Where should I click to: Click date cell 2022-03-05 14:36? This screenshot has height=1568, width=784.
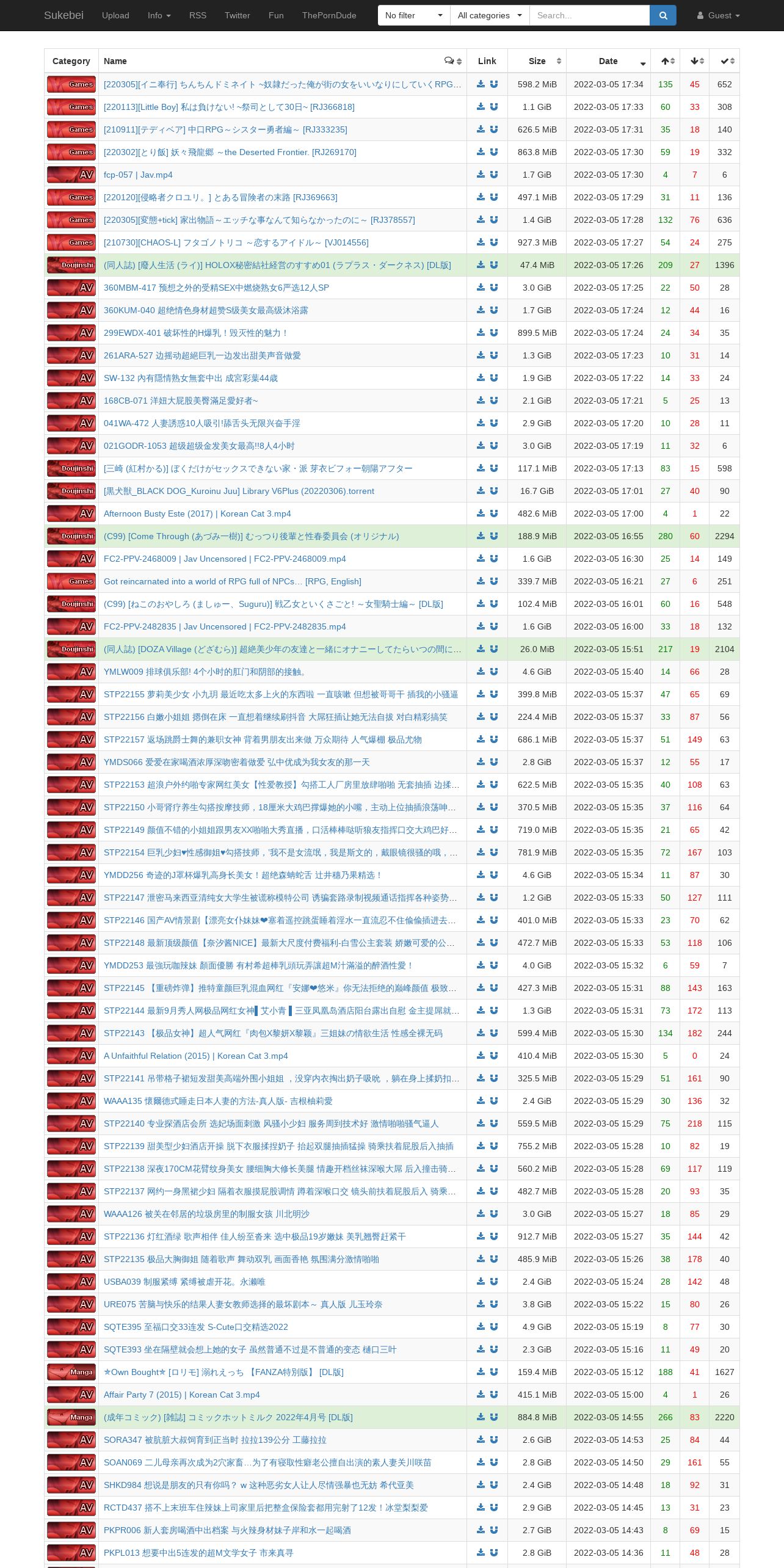point(609,1553)
